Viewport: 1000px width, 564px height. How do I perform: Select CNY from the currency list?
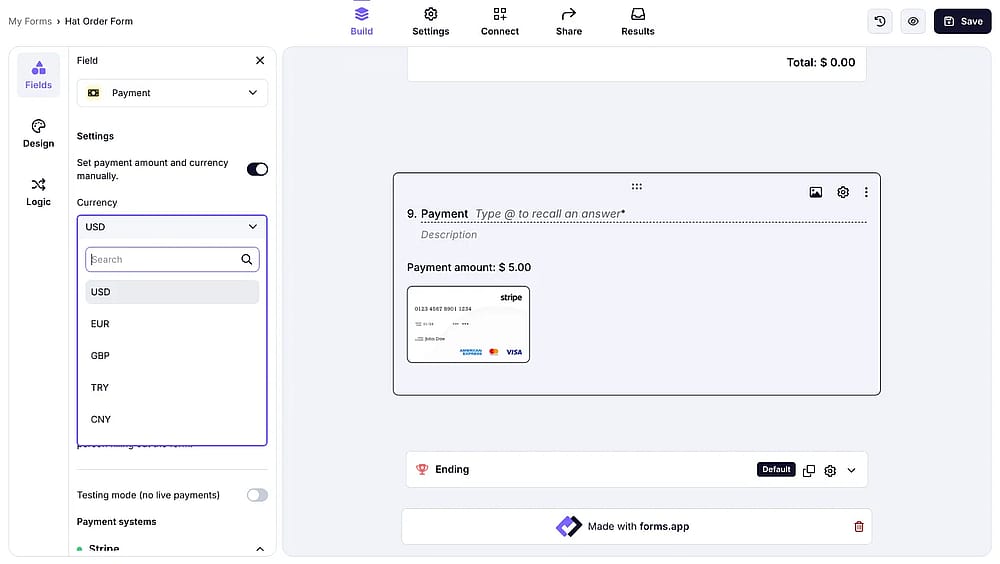(172, 419)
